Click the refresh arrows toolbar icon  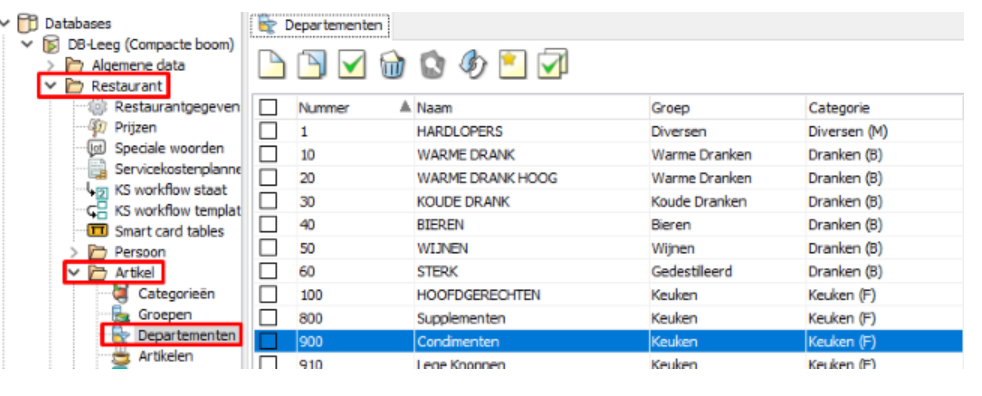tap(472, 64)
